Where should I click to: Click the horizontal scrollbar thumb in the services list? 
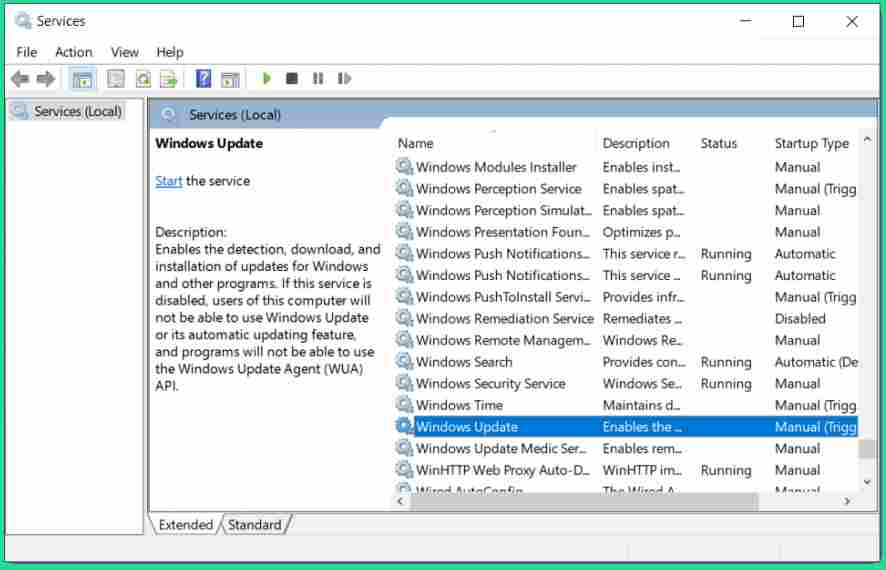click(583, 501)
